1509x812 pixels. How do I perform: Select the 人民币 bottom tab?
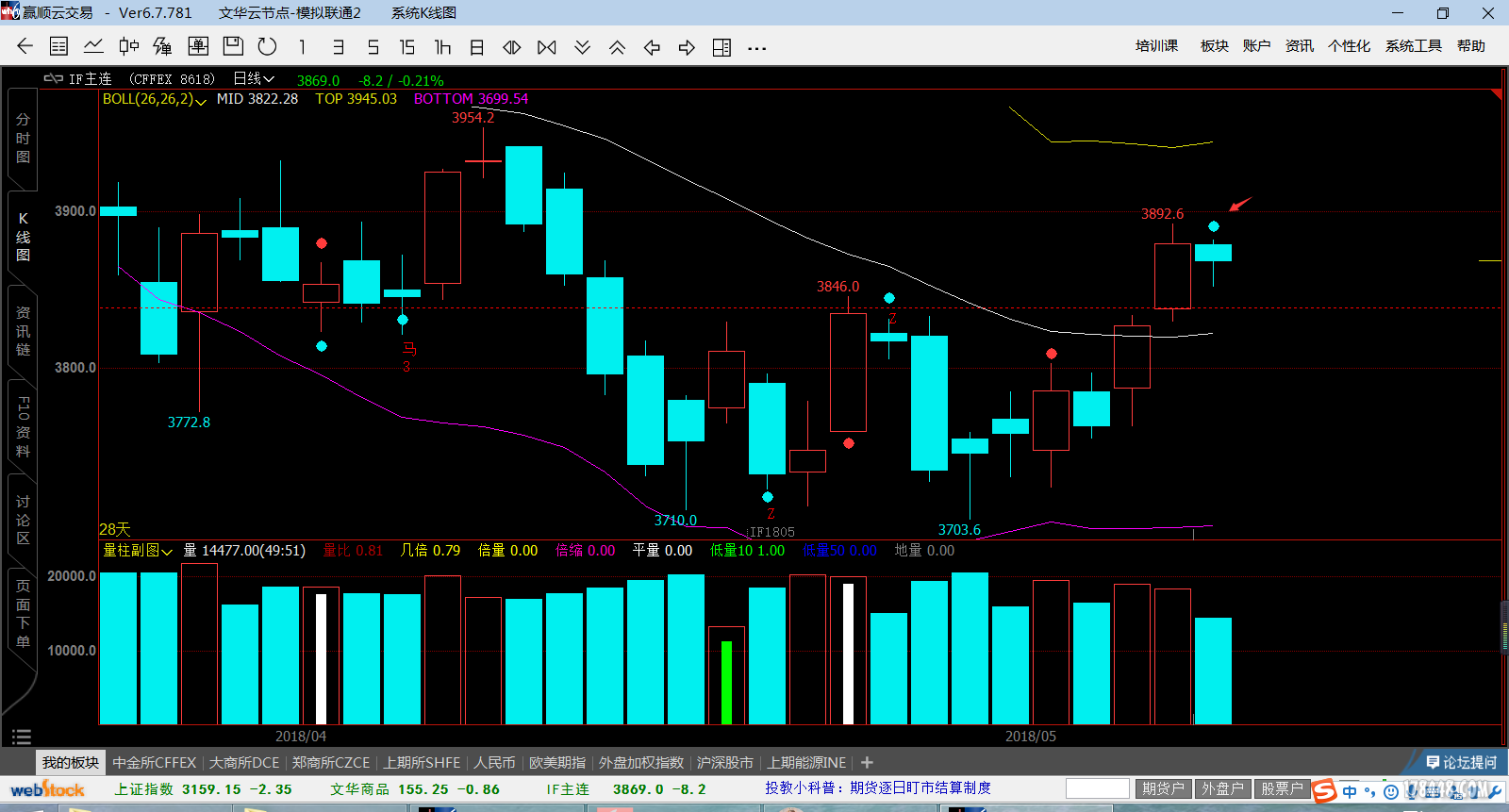[495, 762]
